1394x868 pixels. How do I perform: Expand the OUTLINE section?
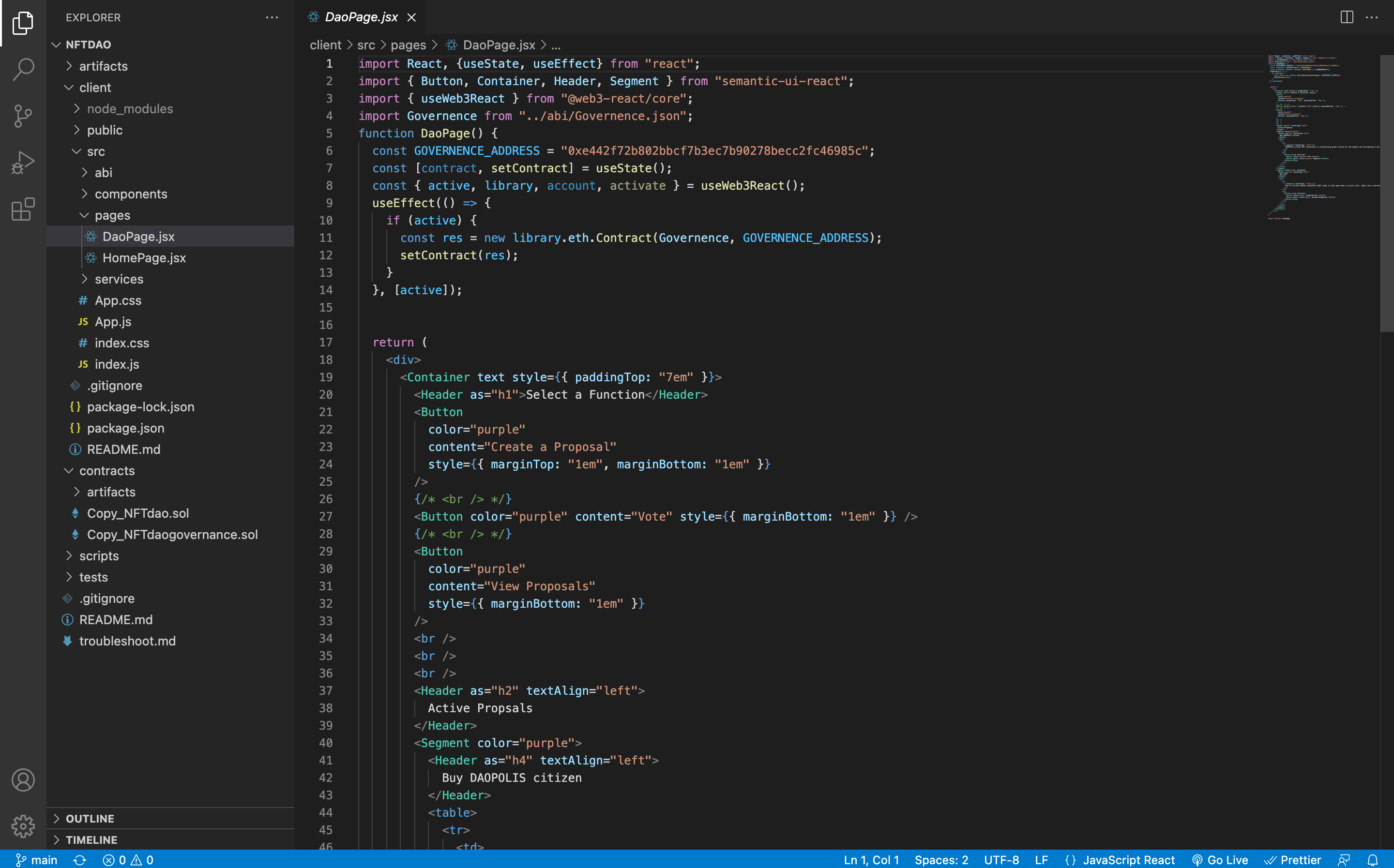[x=90, y=818]
